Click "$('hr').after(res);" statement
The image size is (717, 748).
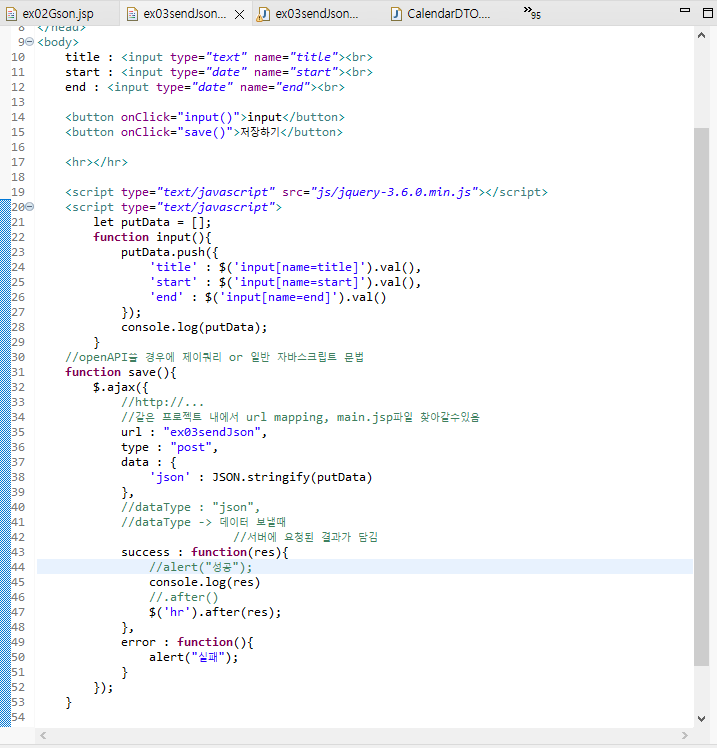click(x=215, y=612)
